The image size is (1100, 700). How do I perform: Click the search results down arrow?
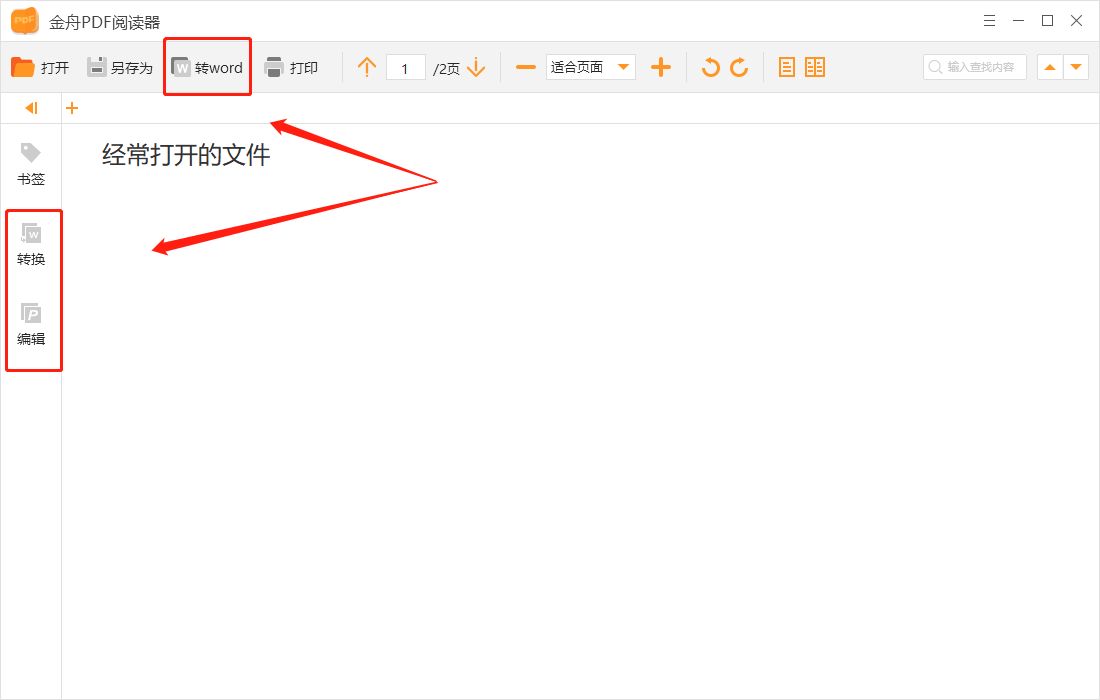tap(1076, 67)
